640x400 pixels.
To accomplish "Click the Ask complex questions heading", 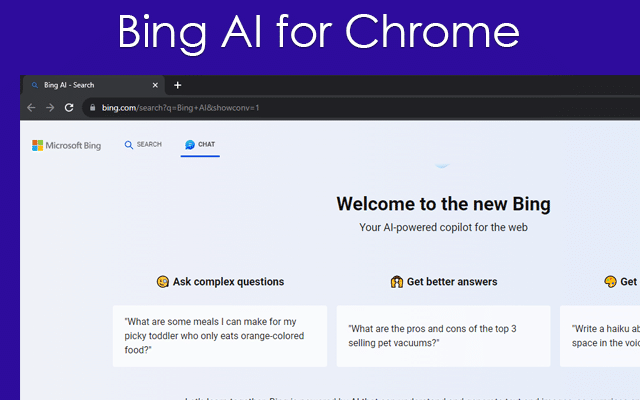I will click(228, 282).
